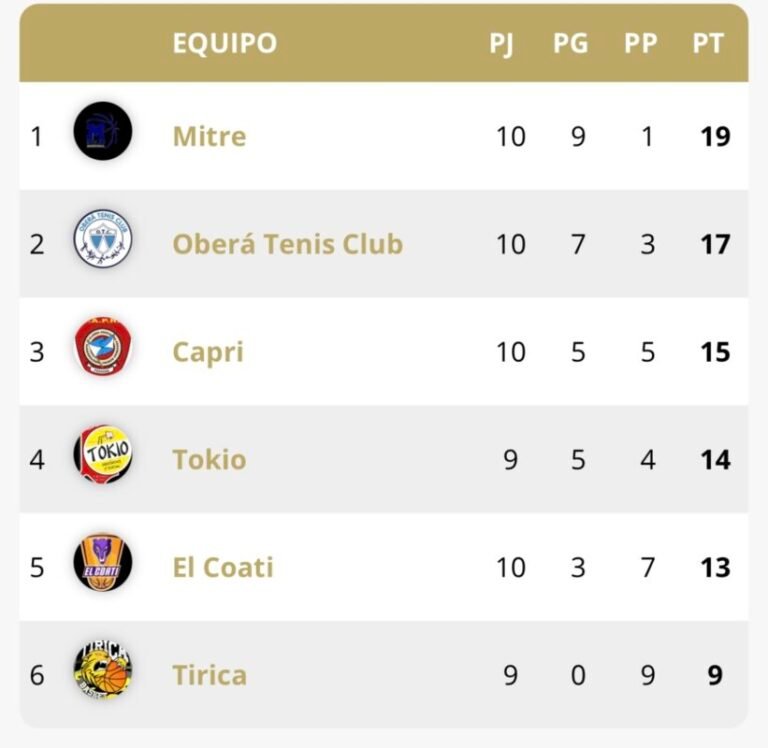Image resolution: width=768 pixels, height=748 pixels.
Task: Sort by the PJ column header
Action: click(501, 44)
